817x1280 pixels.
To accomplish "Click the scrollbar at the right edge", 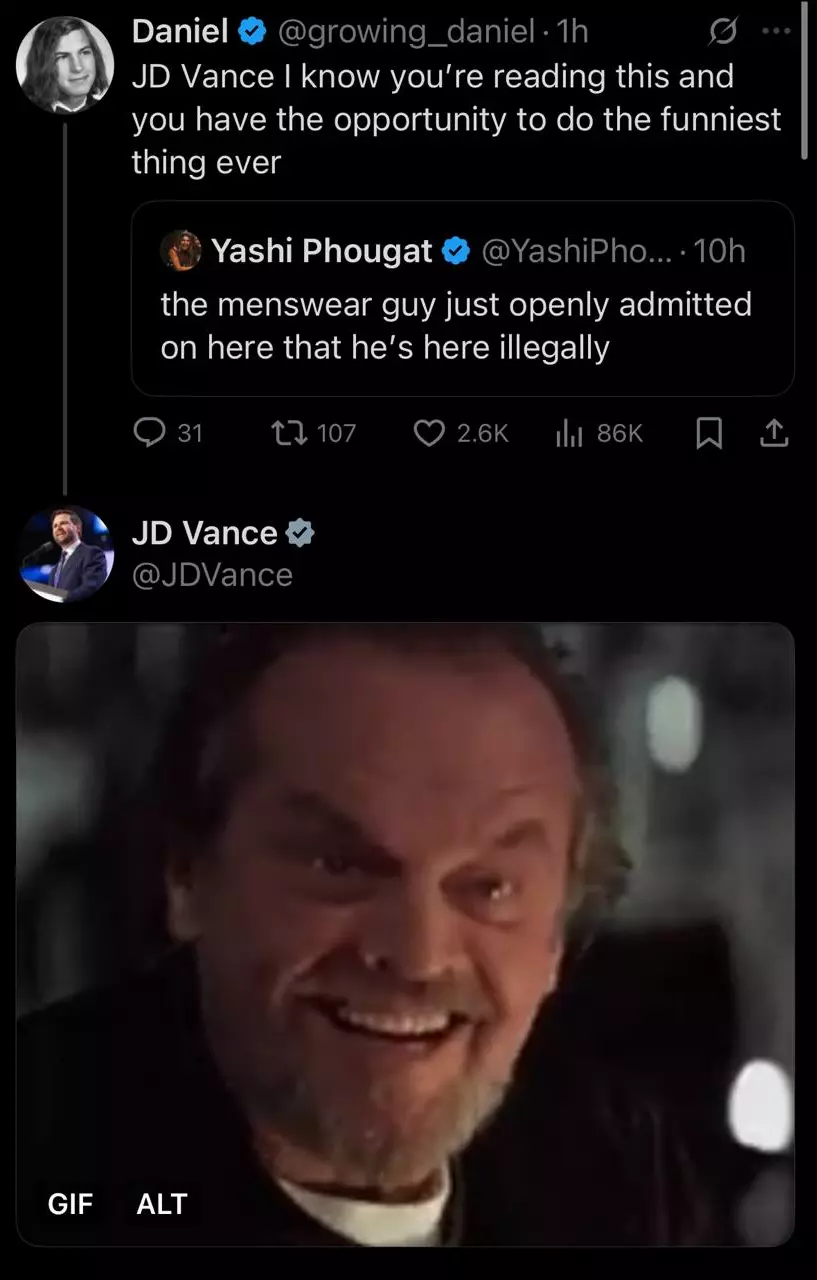I will pos(805,80).
